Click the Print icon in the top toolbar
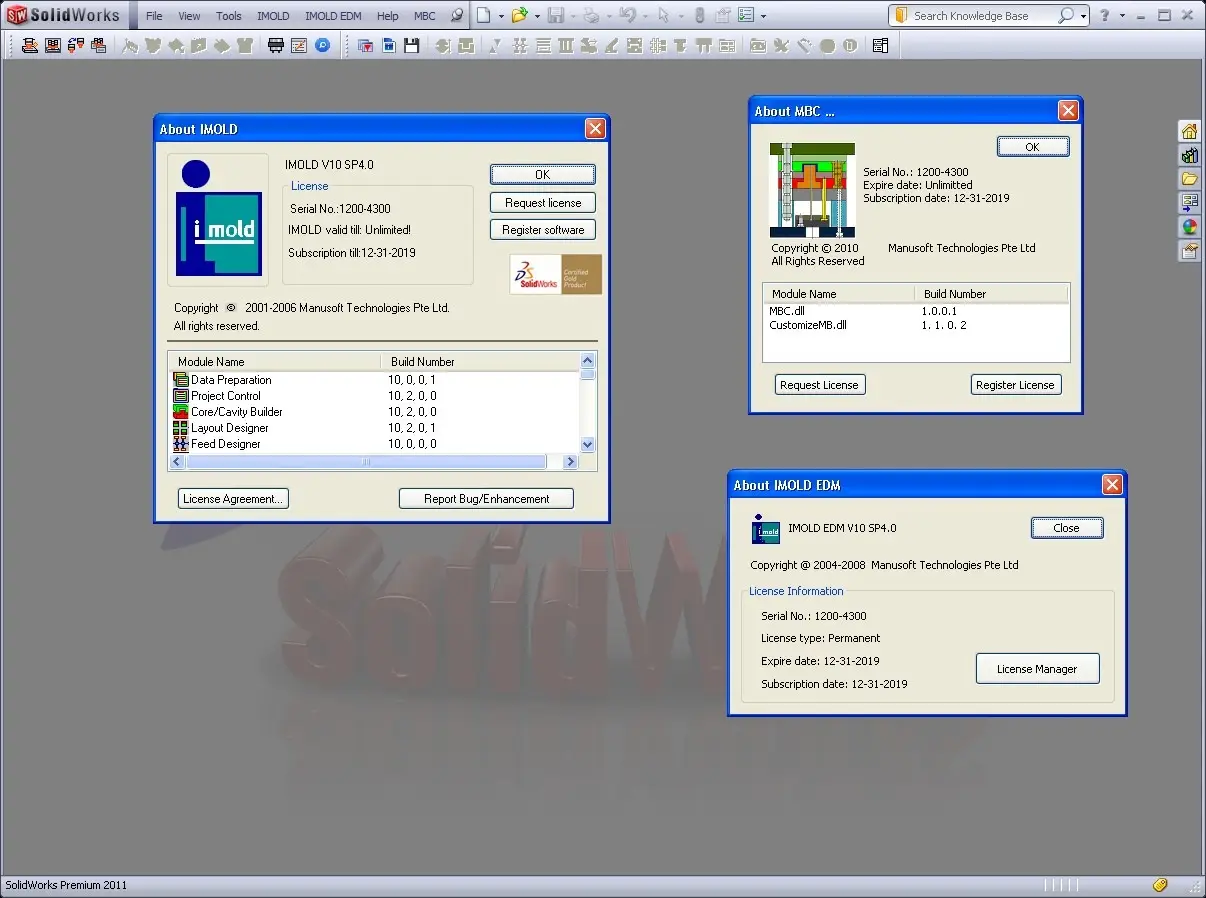The width and height of the screenshot is (1206, 898). click(x=591, y=15)
